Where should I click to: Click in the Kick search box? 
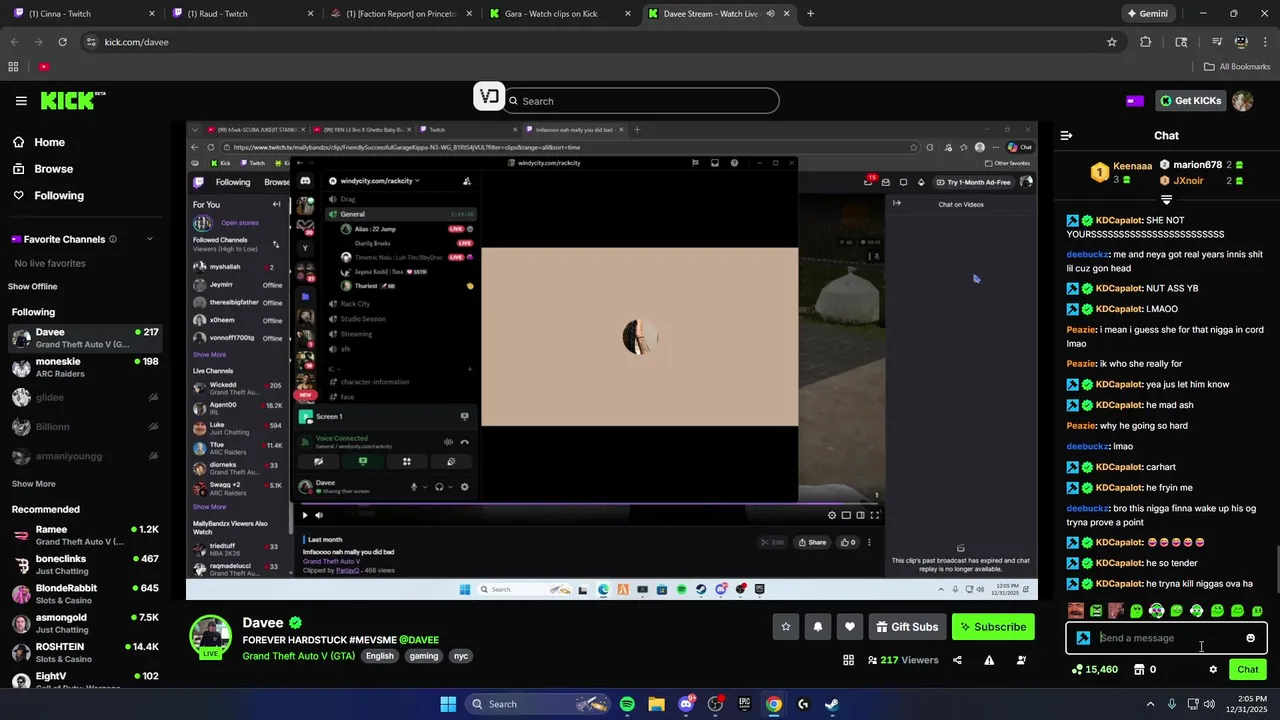pos(641,101)
